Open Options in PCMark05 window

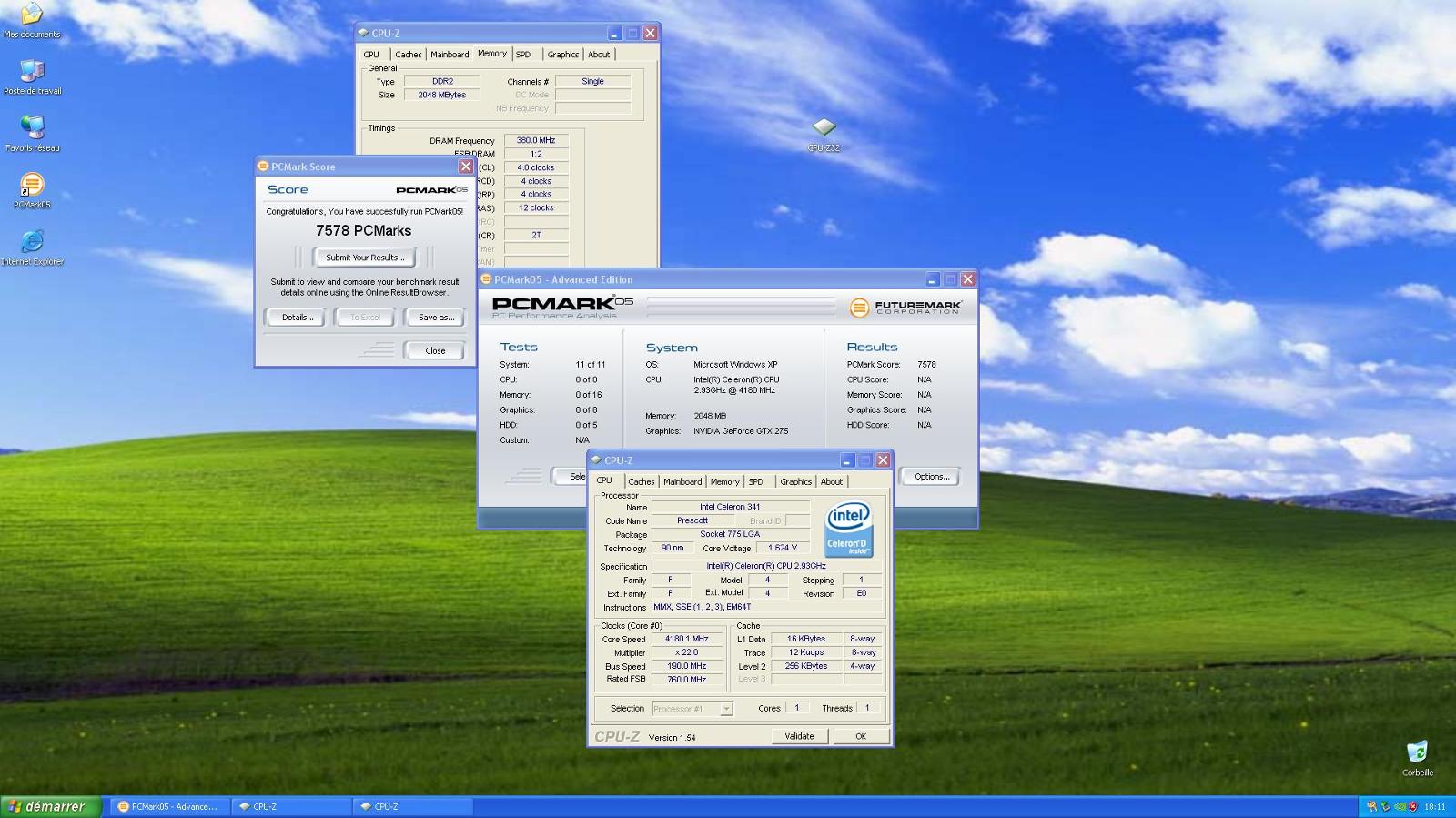pos(931,477)
